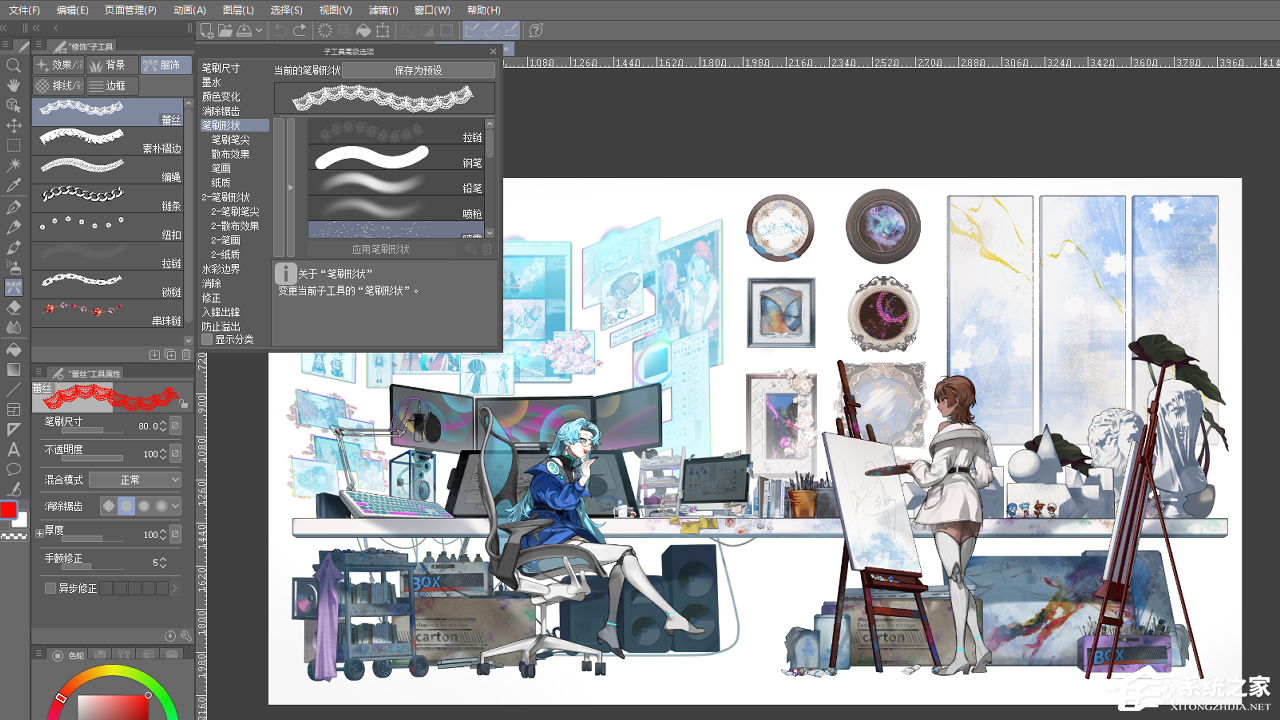Open the 混合模式 dropdown showing 正常
Viewport: 1280px width, 720px height.
[x=135, y=479]
